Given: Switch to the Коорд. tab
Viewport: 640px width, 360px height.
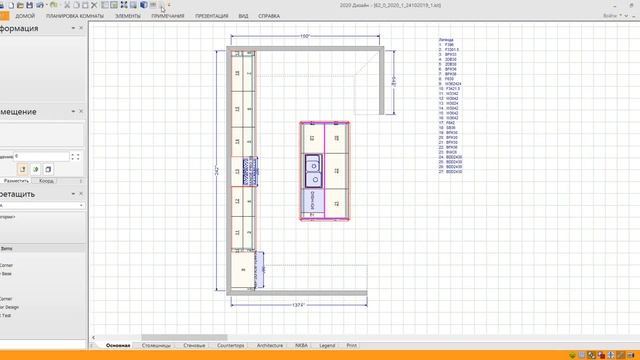Looking at the screenshot, I should (x=46, y=180).
